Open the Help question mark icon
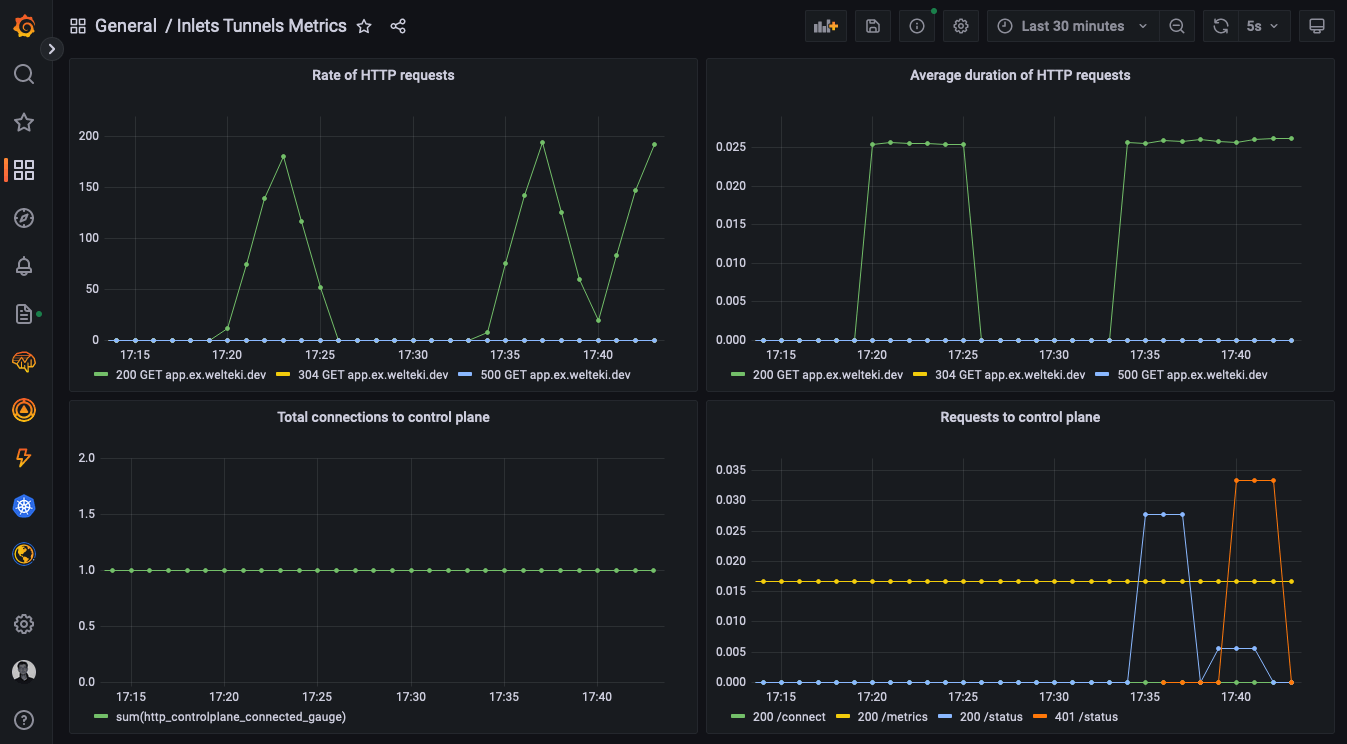 tap(24, 720)
